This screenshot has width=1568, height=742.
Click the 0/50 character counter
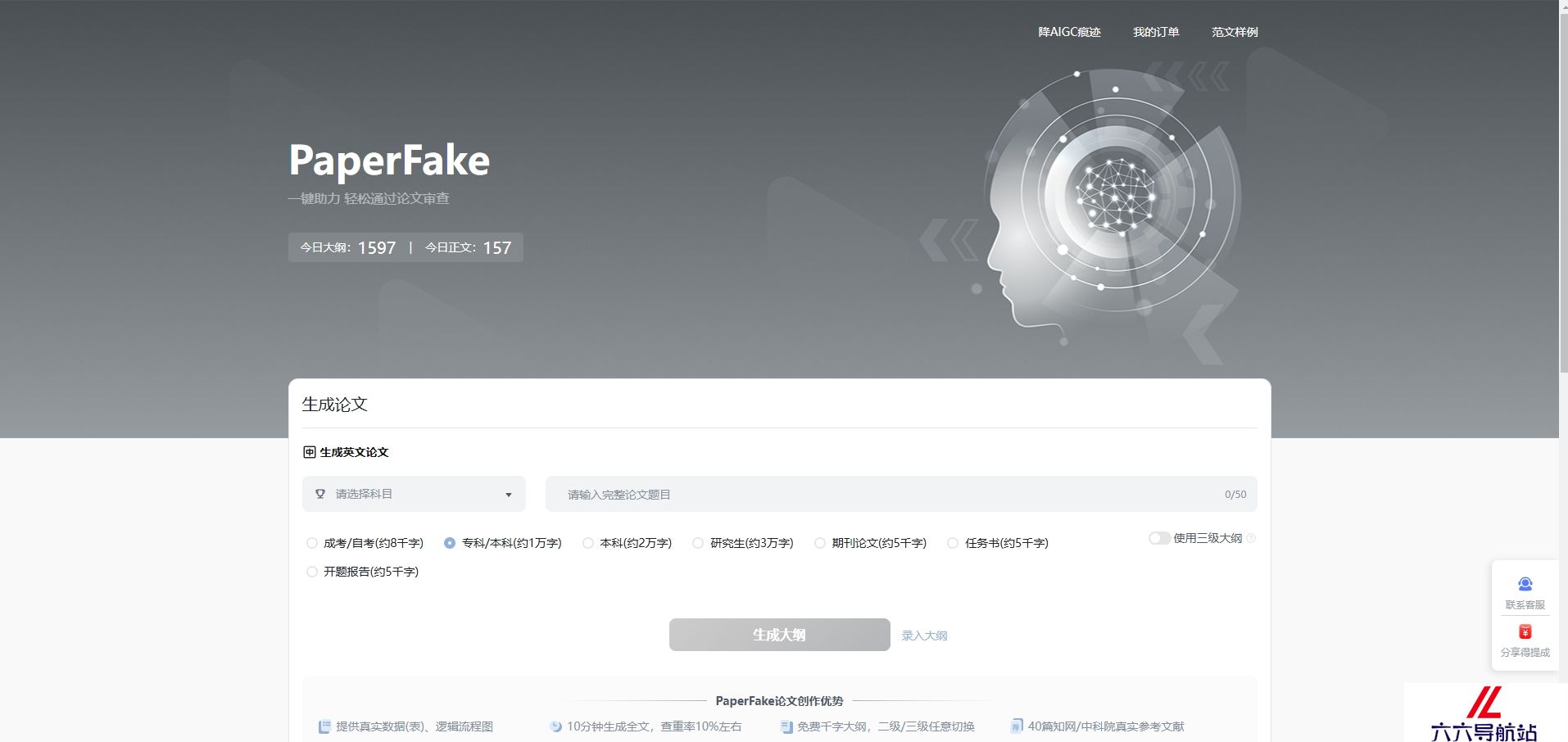pos(1235,495)
